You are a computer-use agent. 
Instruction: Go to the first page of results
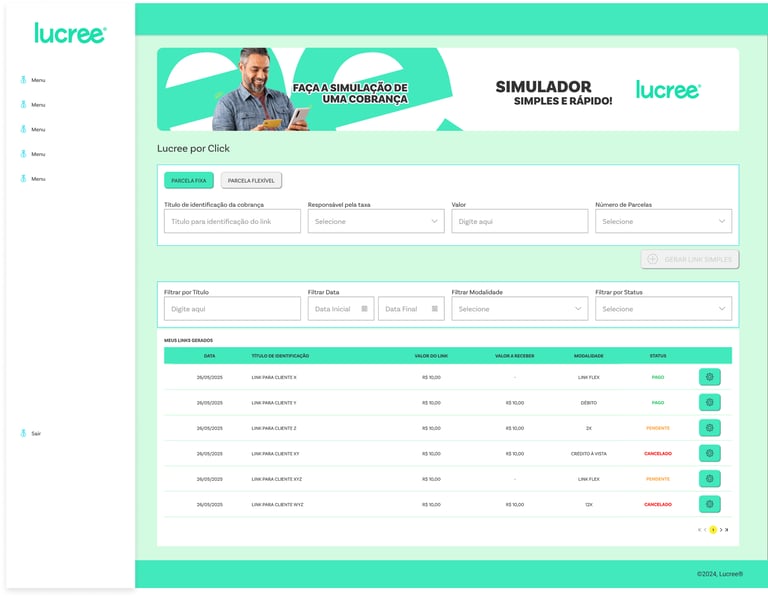tap(699, 529)
